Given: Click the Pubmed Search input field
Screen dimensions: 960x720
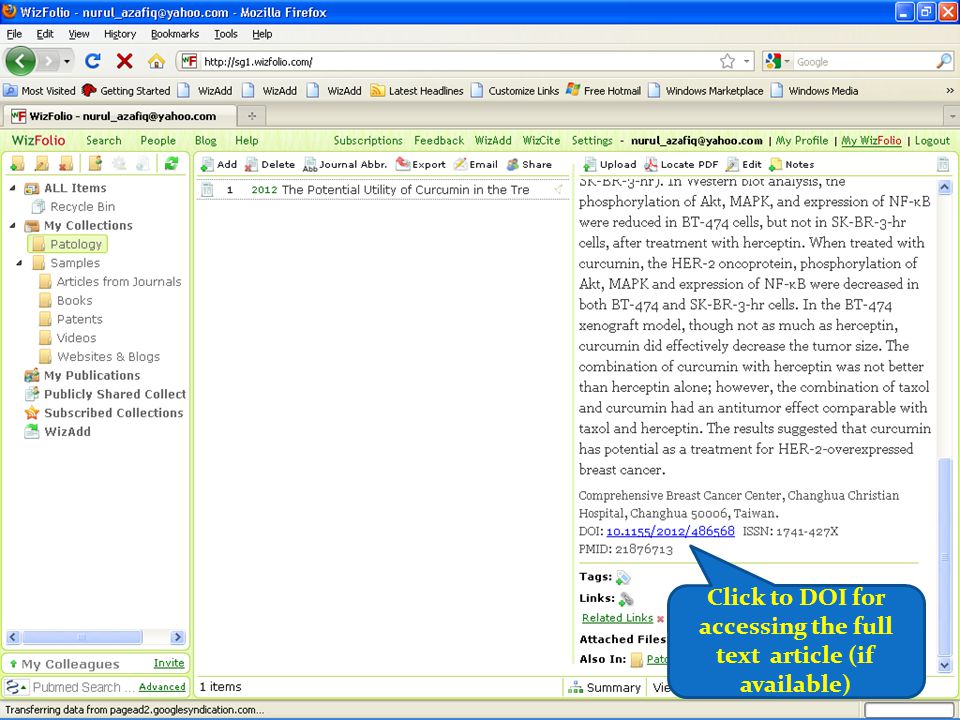Looking at the screenshot, I should pos(83,687).
